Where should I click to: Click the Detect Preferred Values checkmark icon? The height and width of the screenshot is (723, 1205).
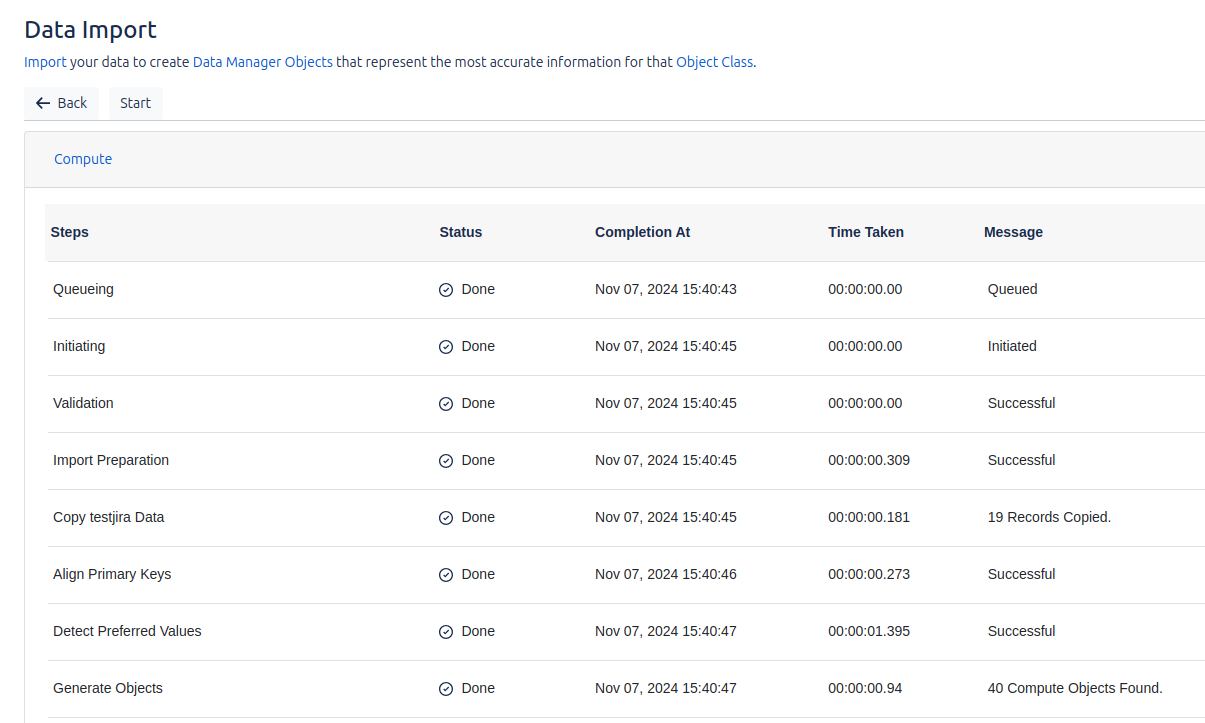[446, 632]
